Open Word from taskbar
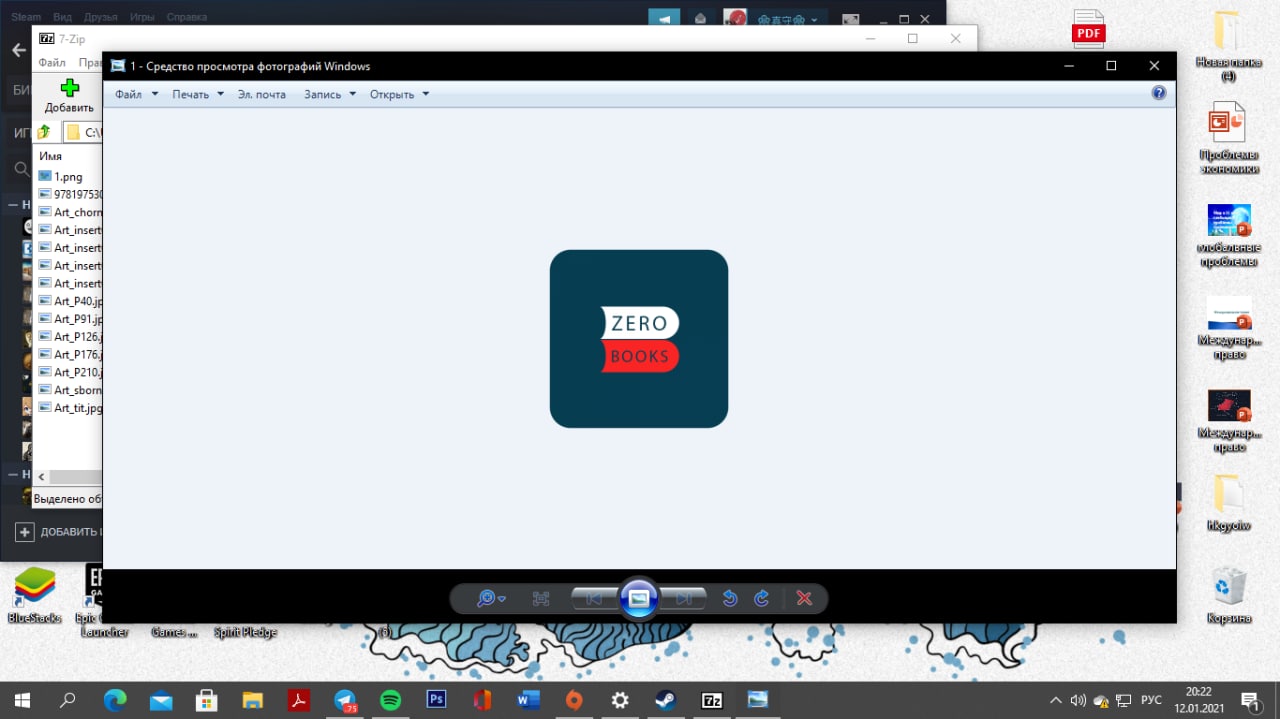This screenshot has width=1280, height=719. pyautogui.click(x=529, y=700)
